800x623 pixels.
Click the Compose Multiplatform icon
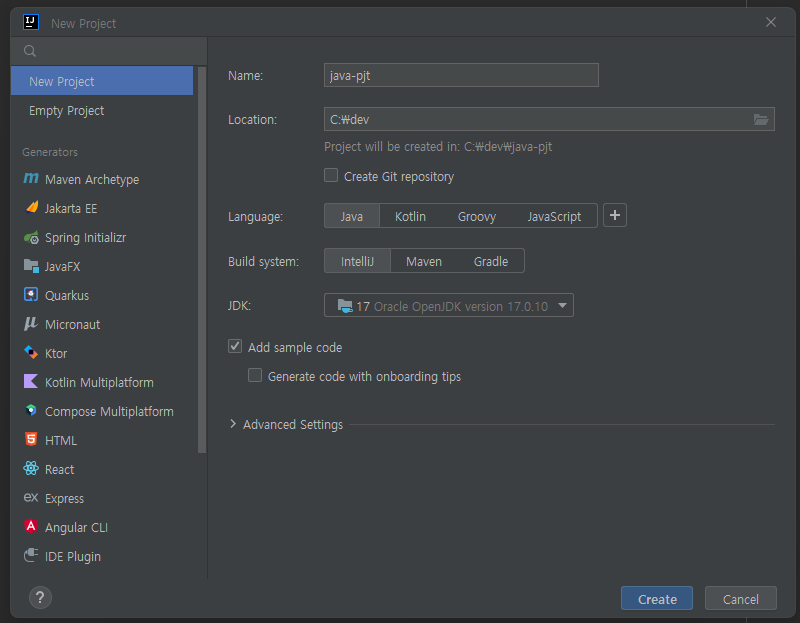[31, 410]
